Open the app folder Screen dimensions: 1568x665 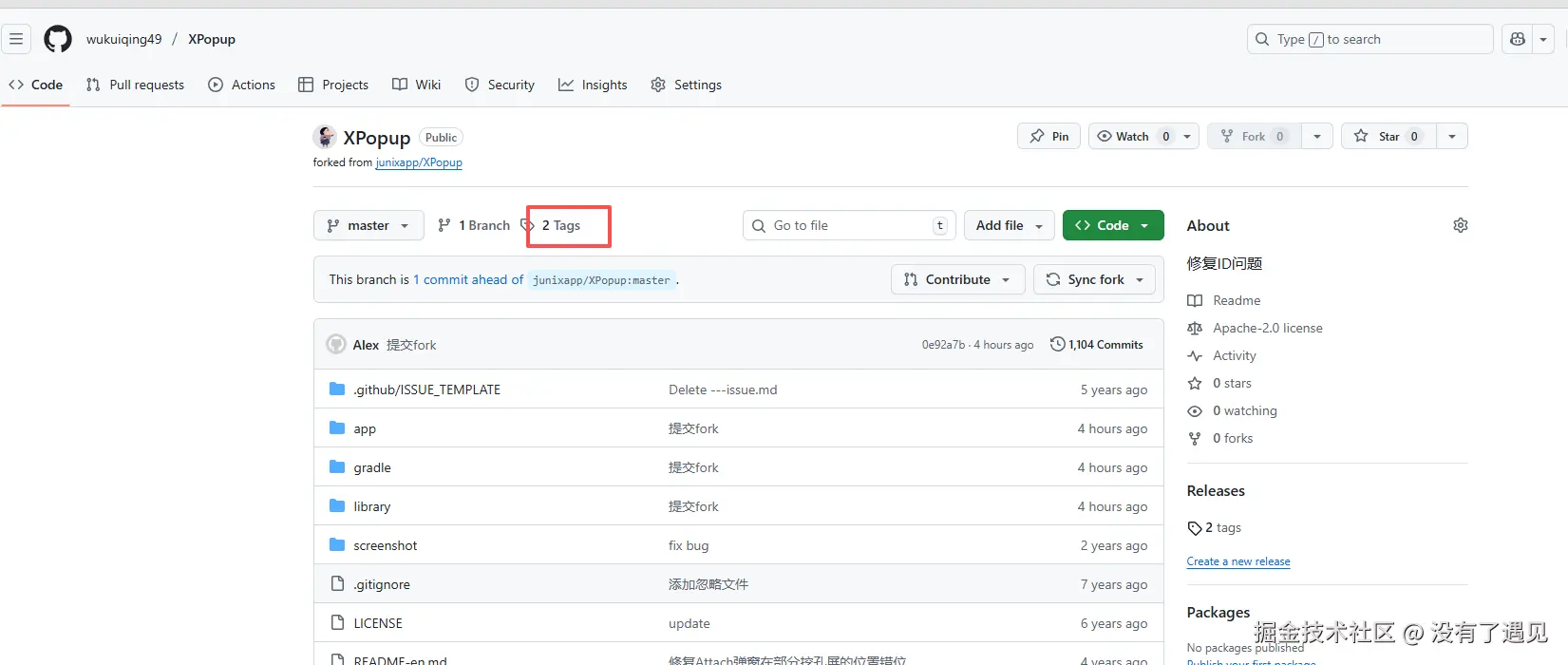click(x=365, y=428)
